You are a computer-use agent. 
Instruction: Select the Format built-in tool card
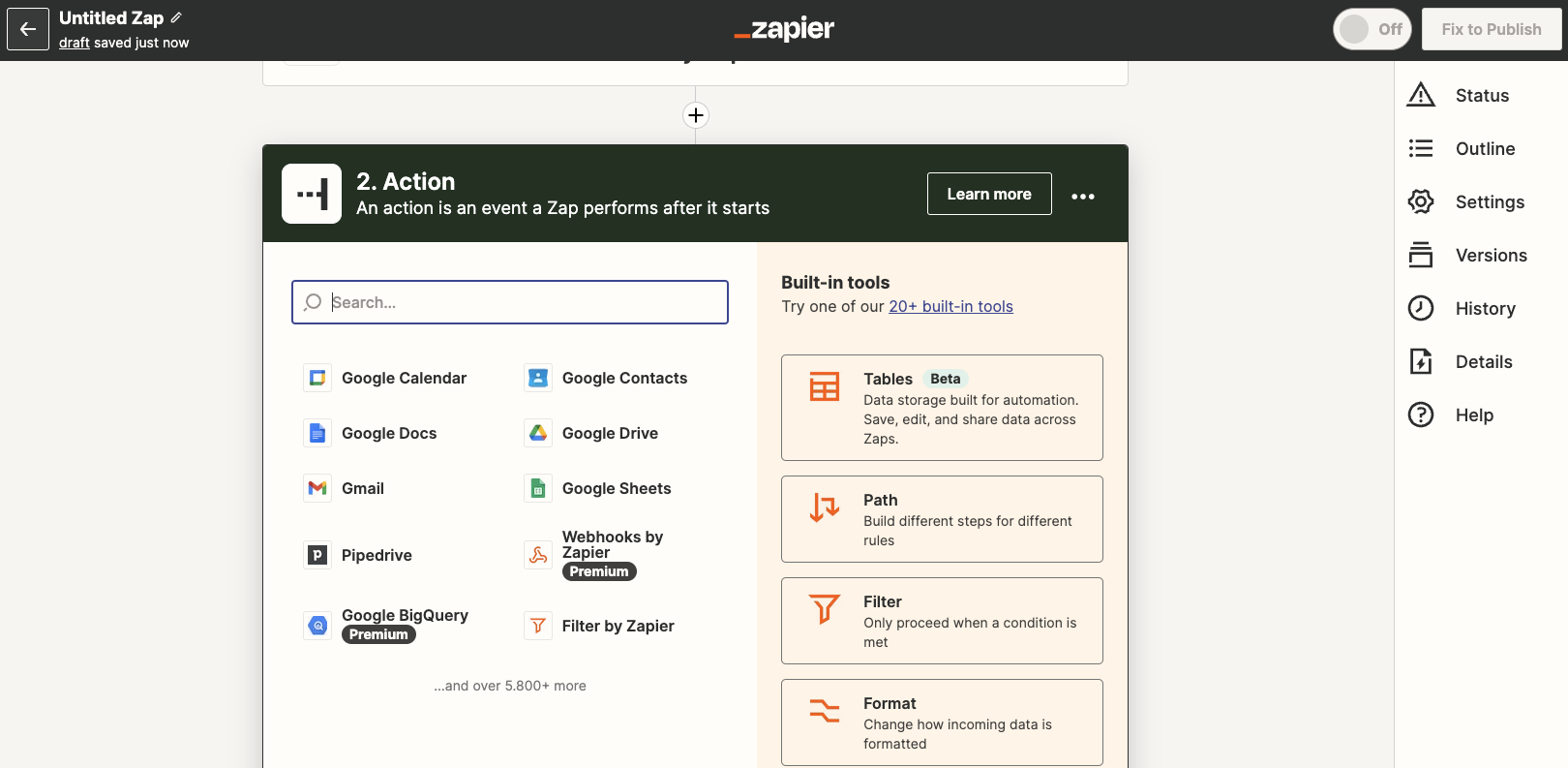pyautogui.click(x=942, y=722)
